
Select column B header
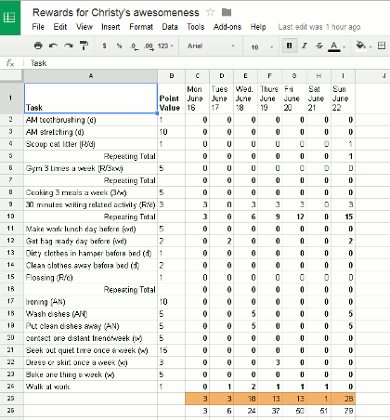(x=172, y=76)
